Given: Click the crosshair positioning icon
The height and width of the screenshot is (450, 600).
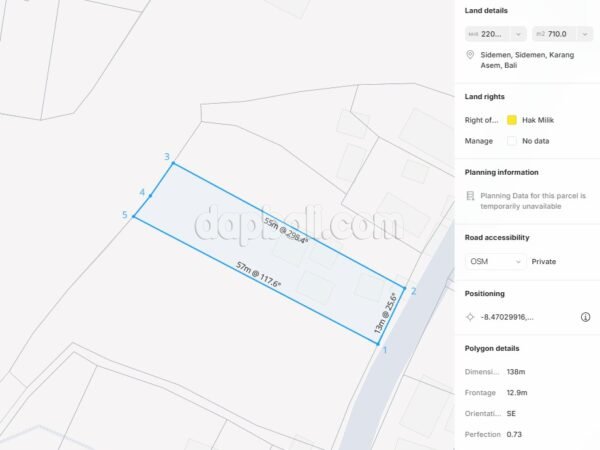Looking at the screenshot, I should pyautogui.click(x=470, y=317).
